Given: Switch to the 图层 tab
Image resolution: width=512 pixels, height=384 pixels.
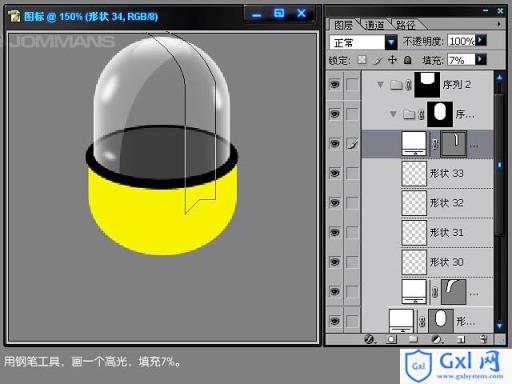Looking at the screenshot, I should click(344, 25).
